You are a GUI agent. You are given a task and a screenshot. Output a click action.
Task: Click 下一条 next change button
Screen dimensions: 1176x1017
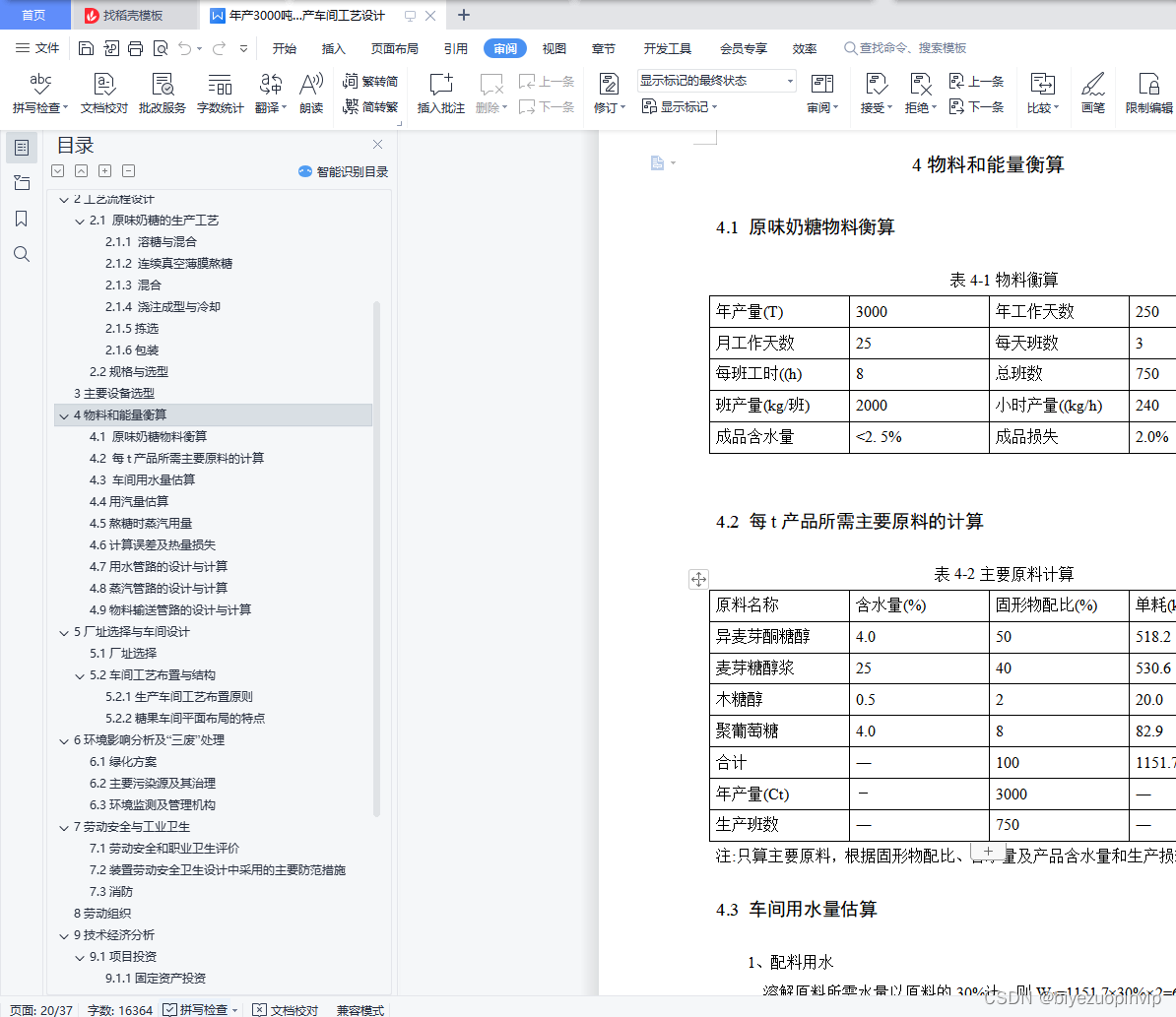coord(976,106)
